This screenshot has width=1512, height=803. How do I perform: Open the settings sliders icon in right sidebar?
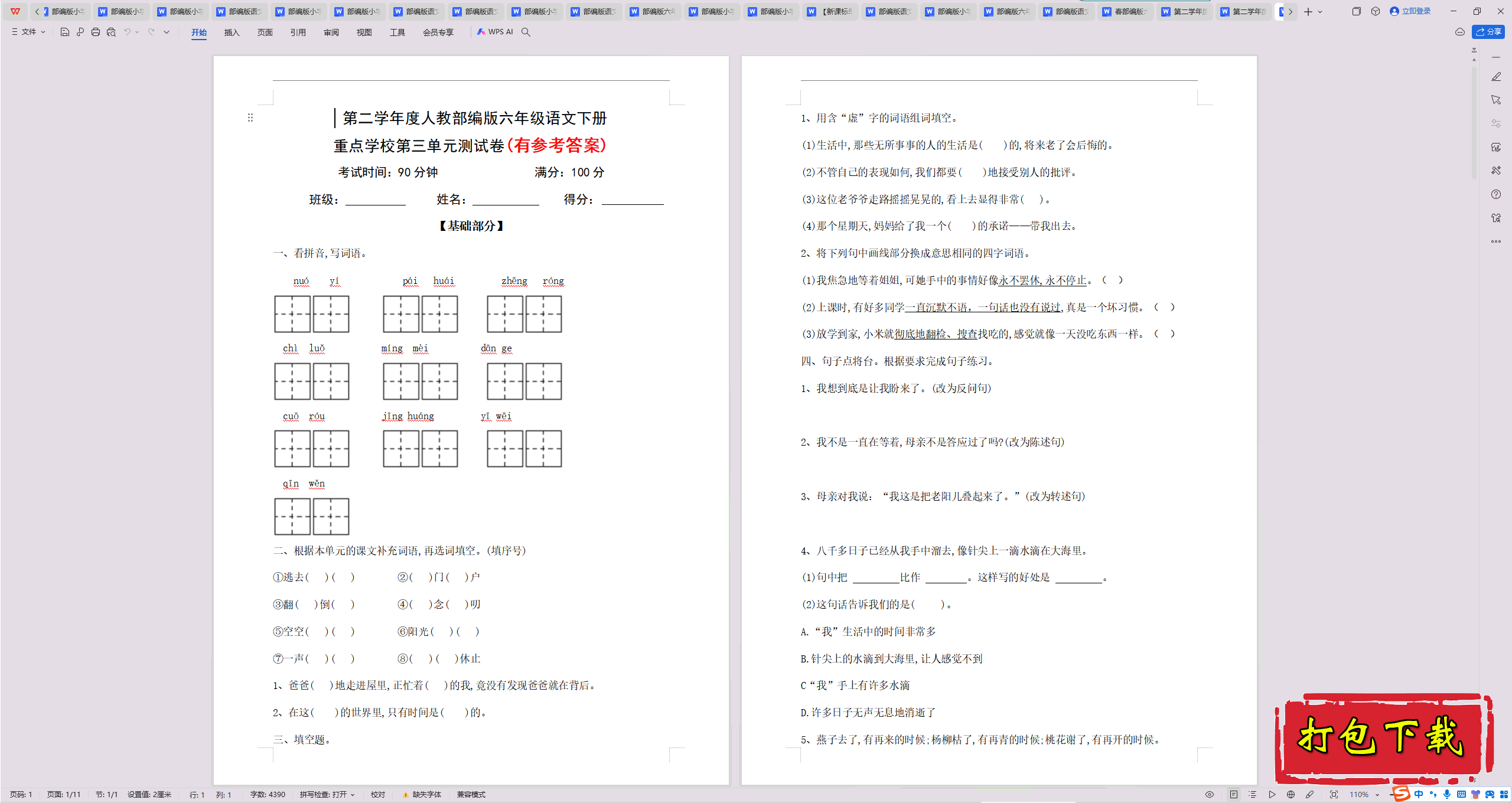pyautogui.click(x=1496, y=123)
